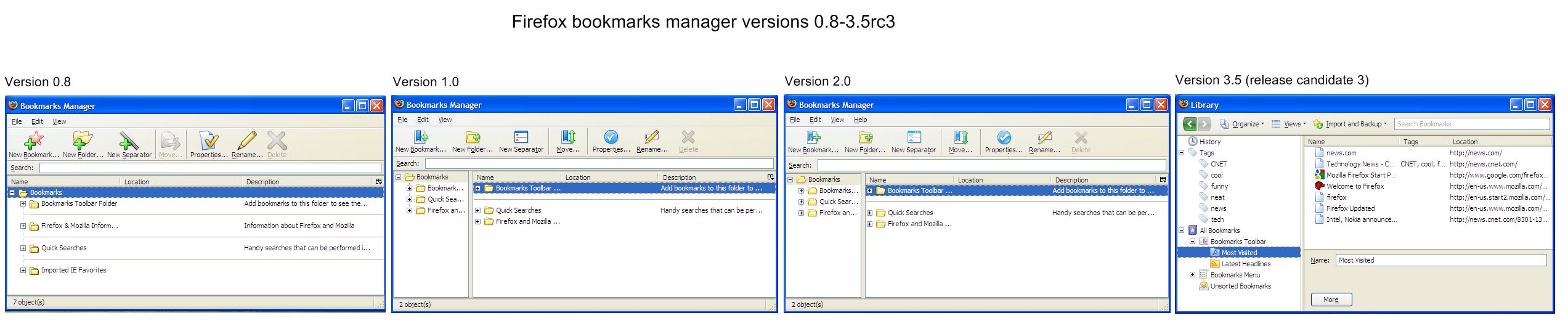This screenshot has width=1568, height=331.
Task: Click the Forward arrow in Library window
Action: coord(1204,124)
